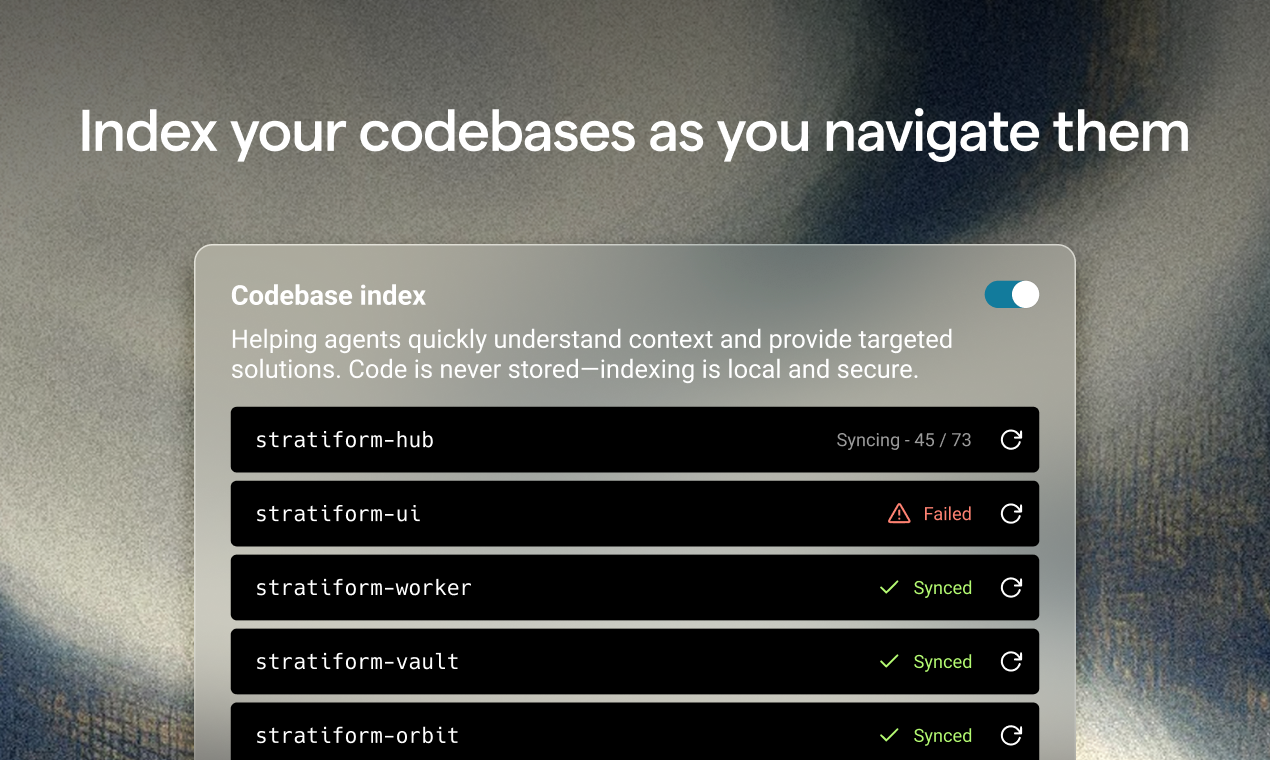Click the Synced label for stratiform-worker
Screen dimensions: 1270x760
[942, 588]
